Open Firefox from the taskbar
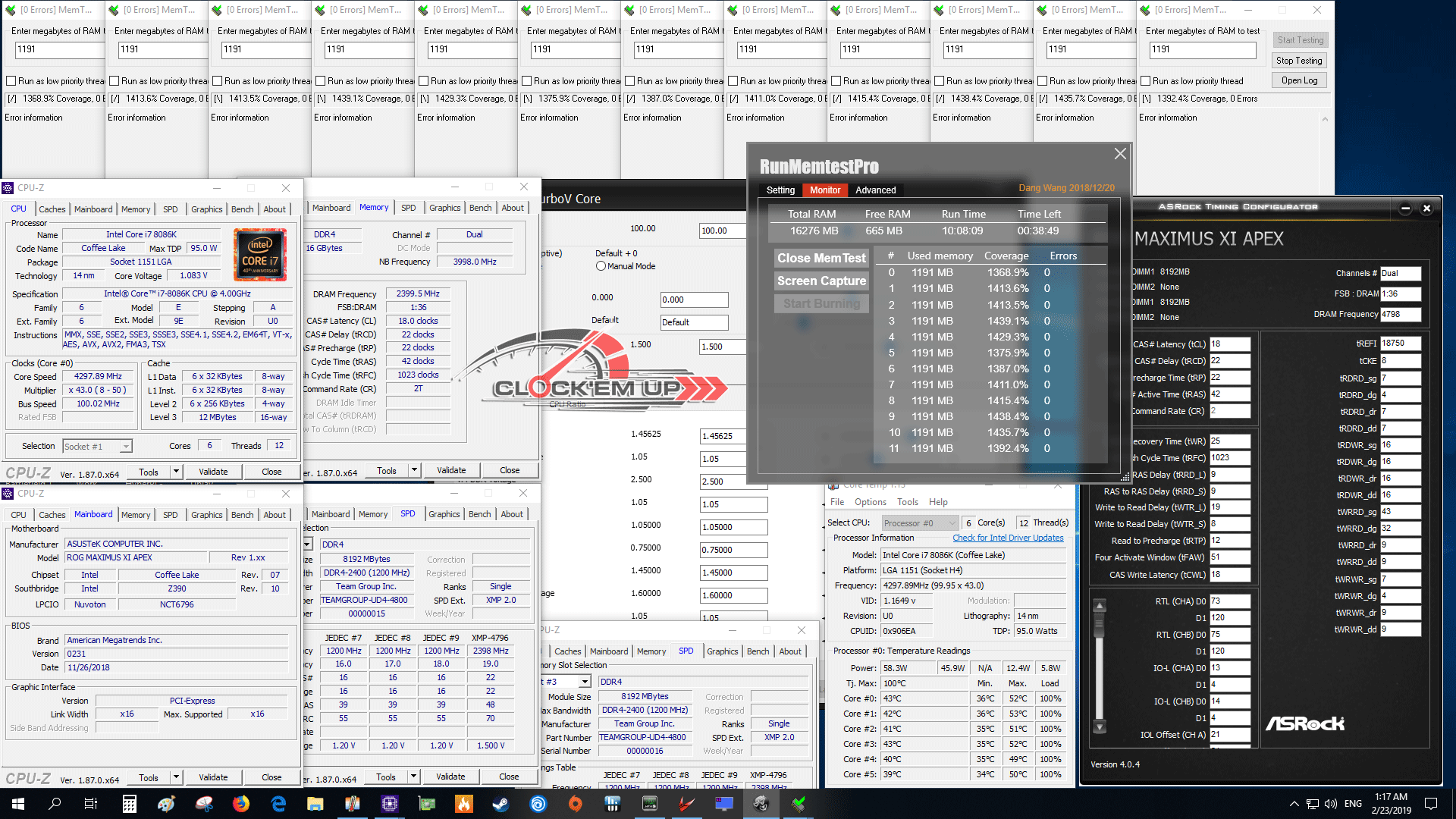1456x819 pixels. pos(241,804)
